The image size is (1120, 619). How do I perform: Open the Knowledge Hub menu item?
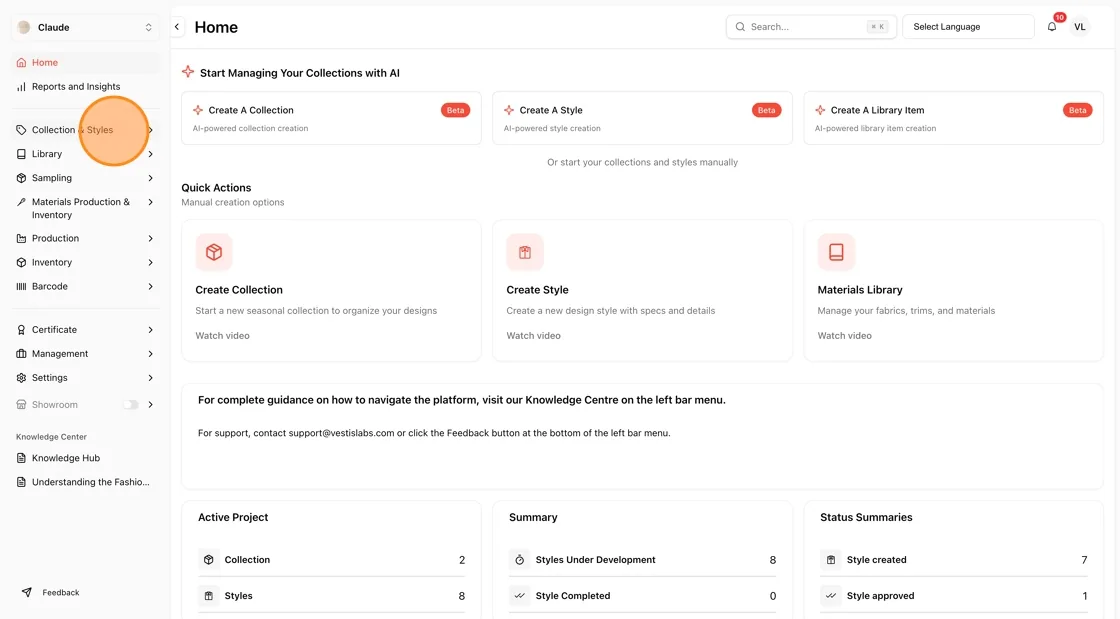click(85, 458)
